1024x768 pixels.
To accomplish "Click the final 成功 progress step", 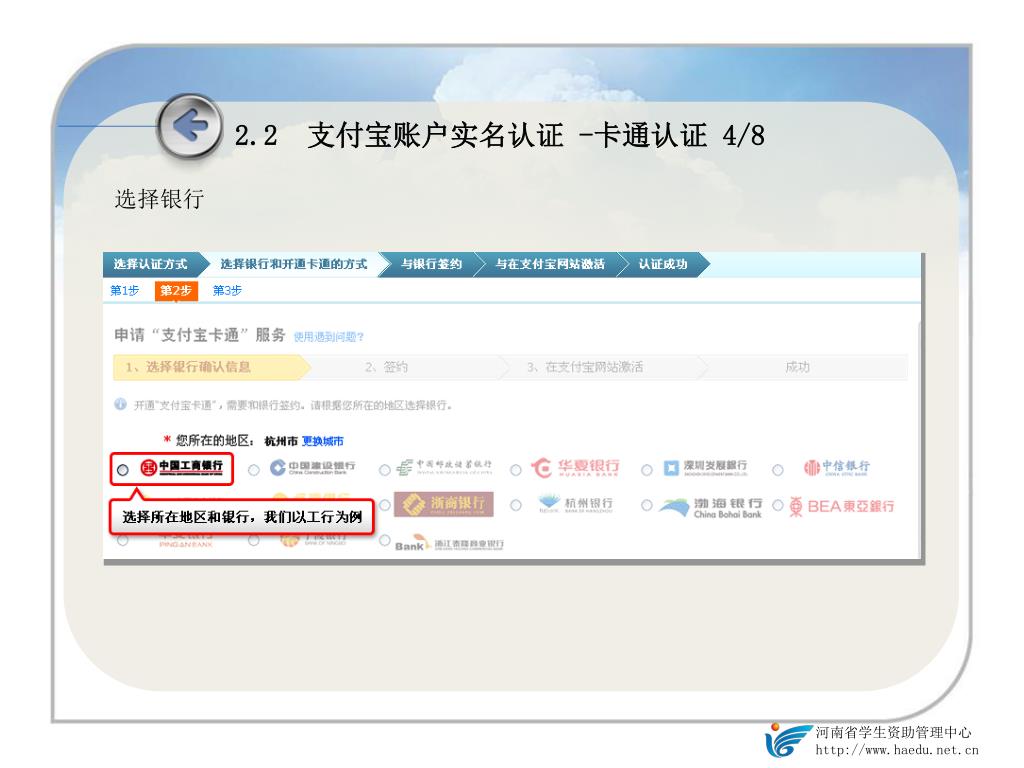I will tap(797, 367).
